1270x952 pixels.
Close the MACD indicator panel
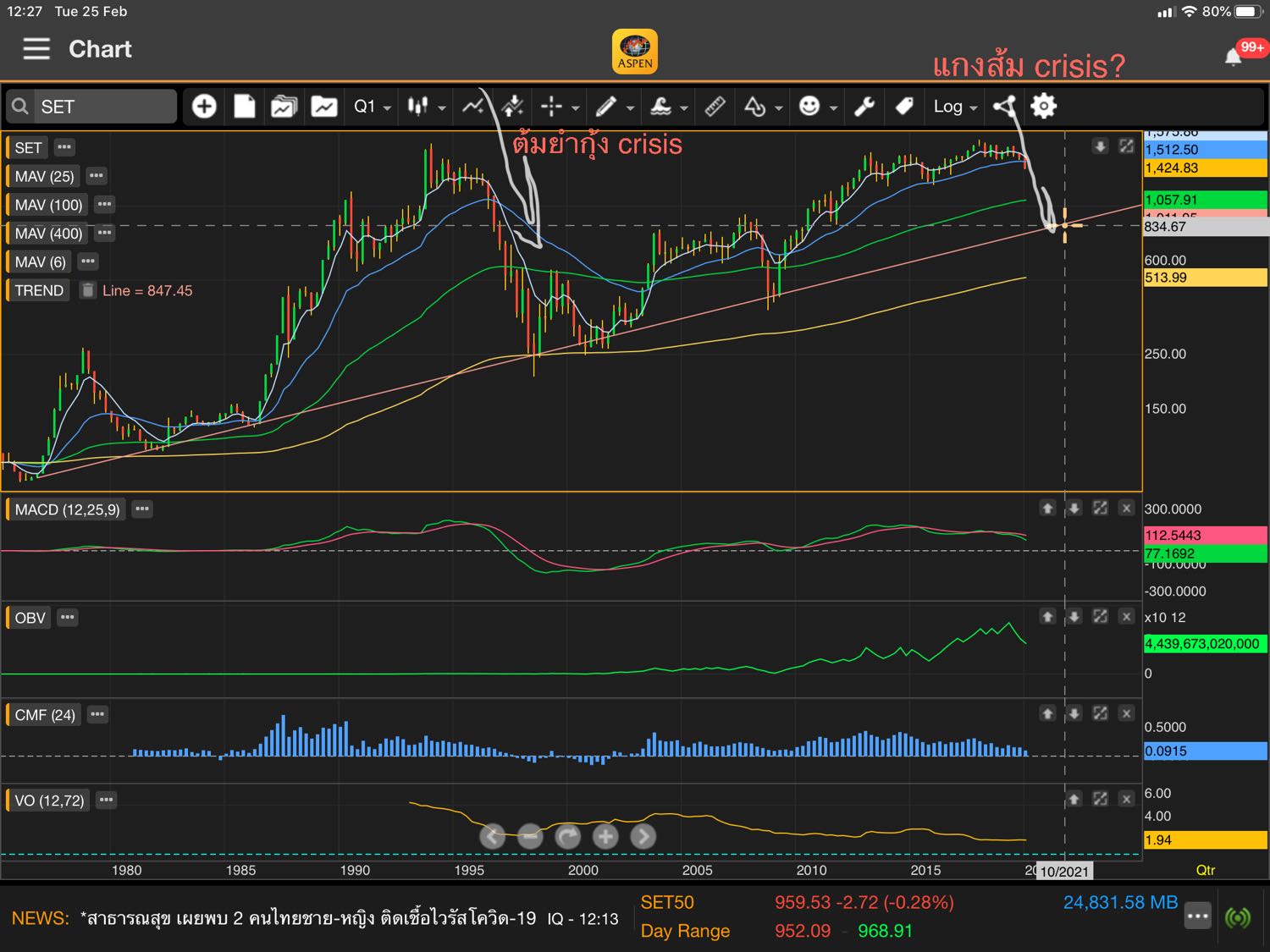(x=1126, y=508)
